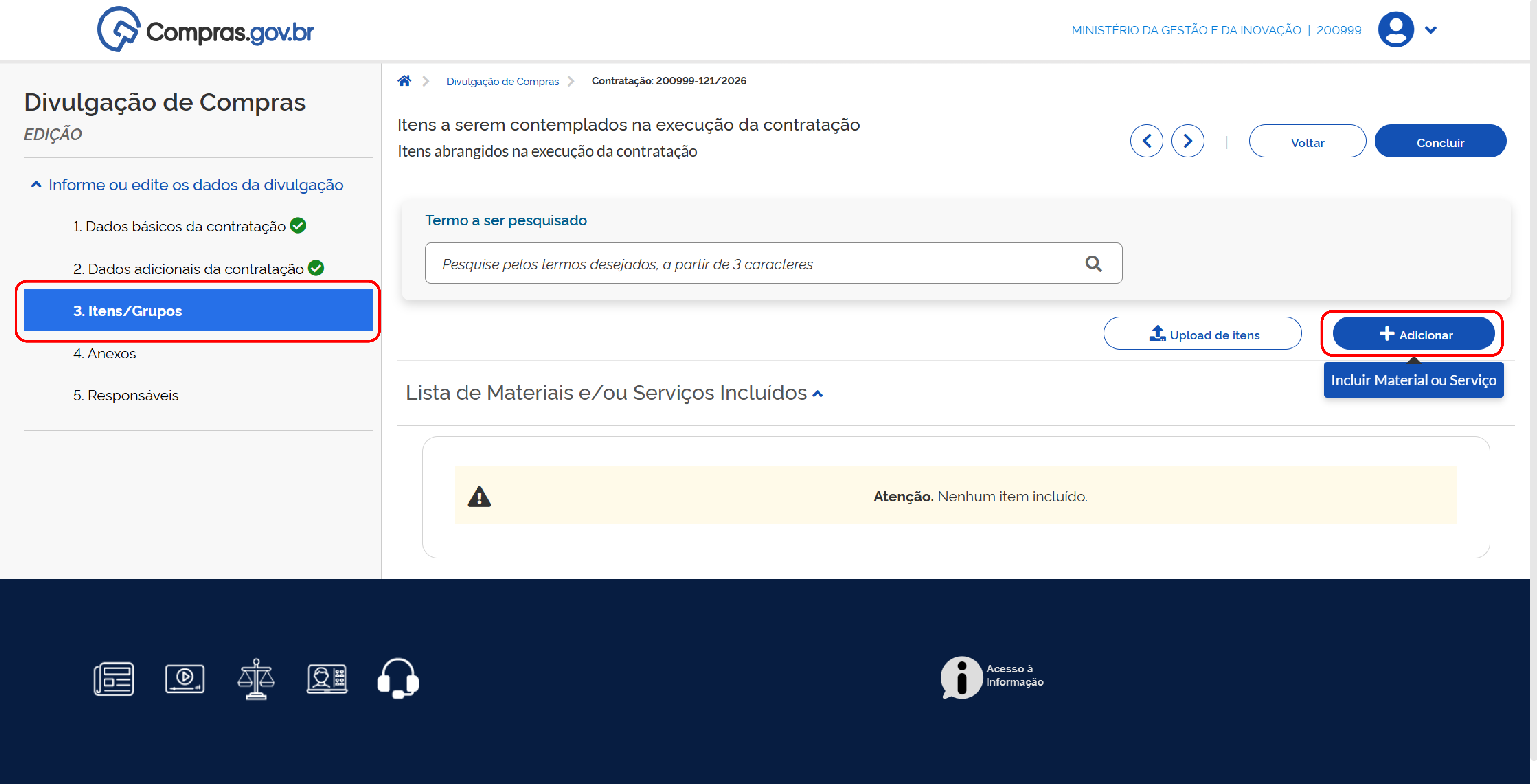Viewport: 1537px width, 784px height.
Task: Go to next step with right arrow button
Action: [1187, 141]
